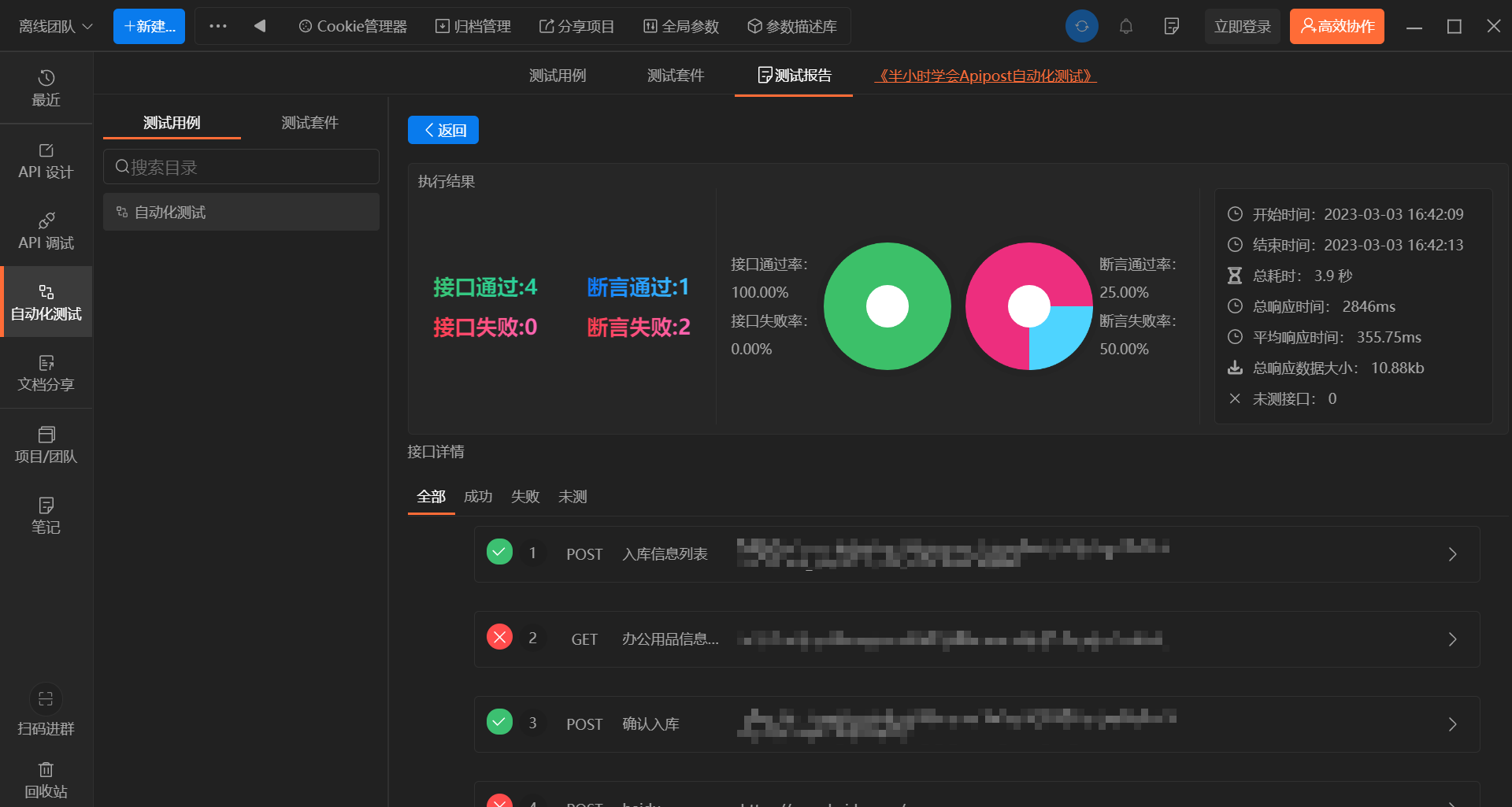Image resolution: width=1512 pixels, height=807 pixels.
Task: Show 全部 interface results
Action: pos(431,497)
